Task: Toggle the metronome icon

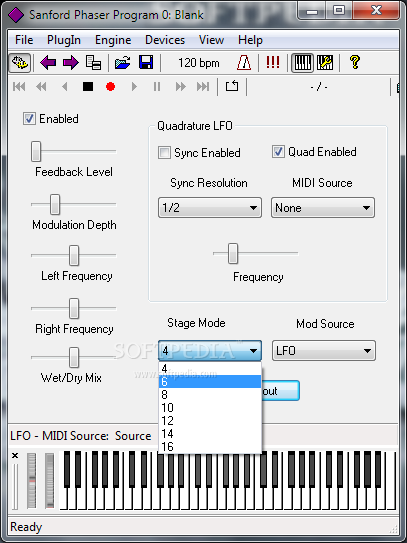Action: point(244,63)
